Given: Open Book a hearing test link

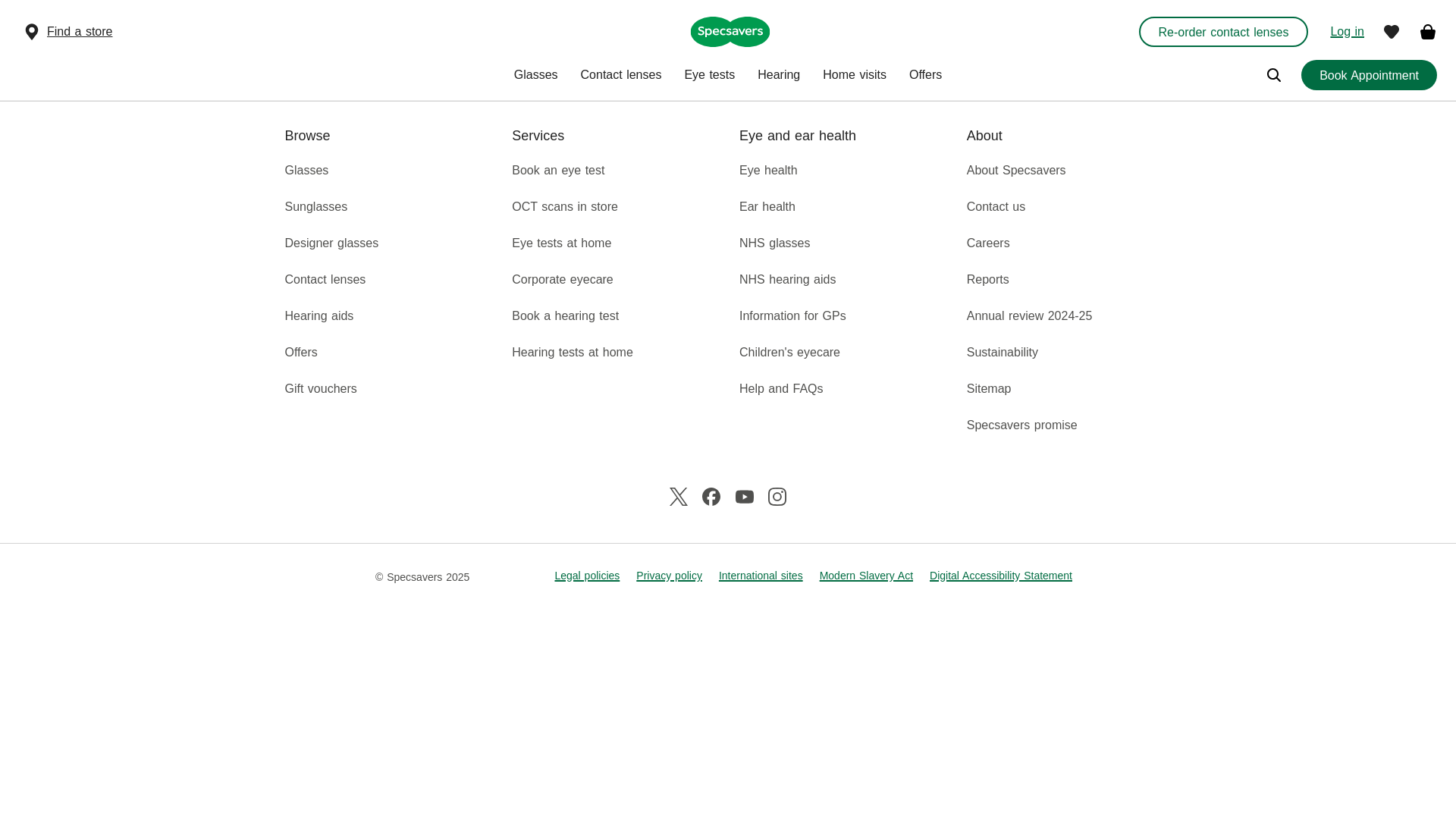Looking at the screenshot, I should click(565, 316).
